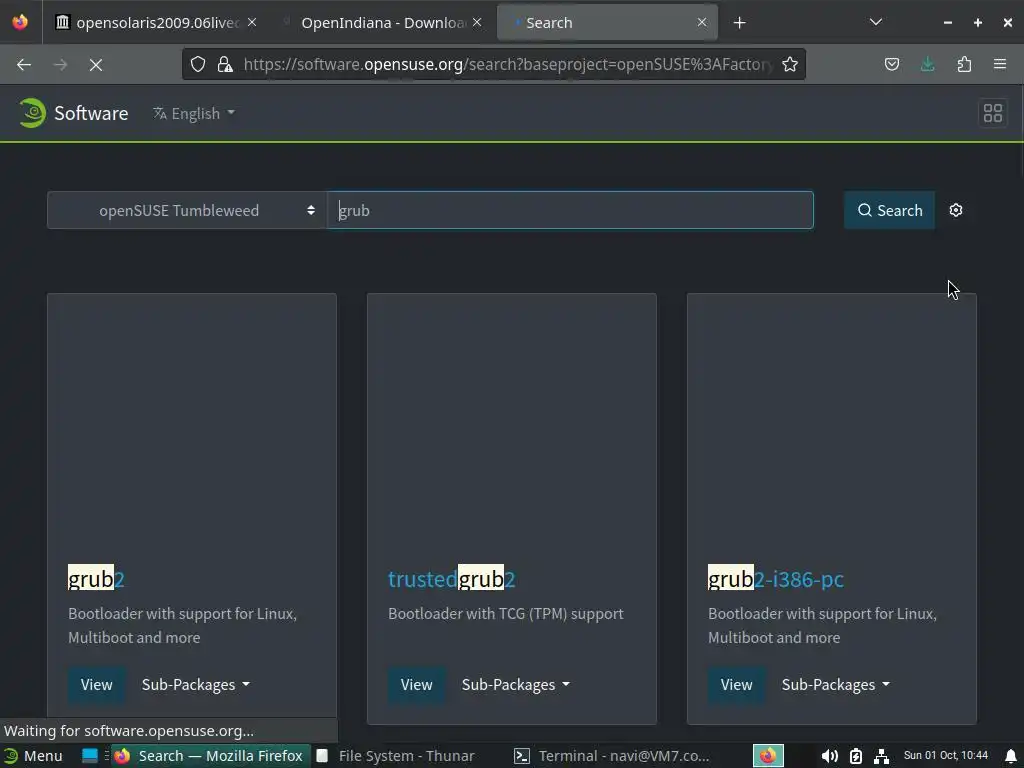Click View on the grub2-i386-pc card
The width and height of the screenshot is (1024, 768).
pyautogui.click(x=737, y=684)
